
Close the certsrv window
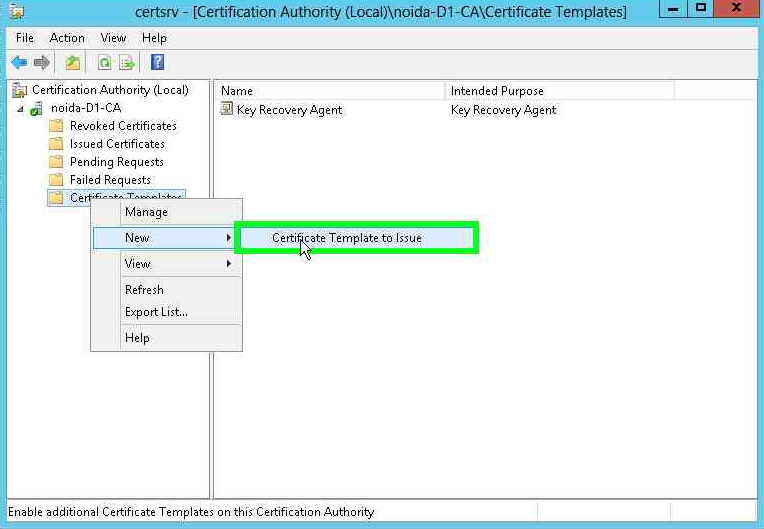pyautogui.click(x=737, y=8)
